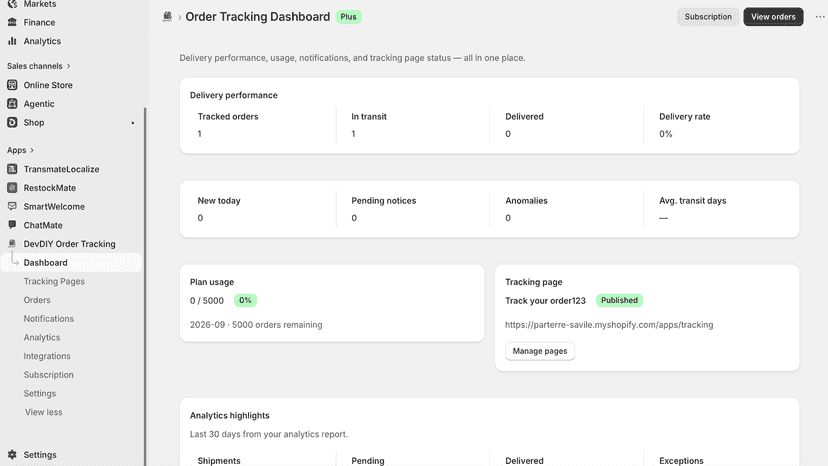828x466 pixels.
Task: Click the TransmateLocalize app icon
Action: pyautogui.click(x=12, y=169)
